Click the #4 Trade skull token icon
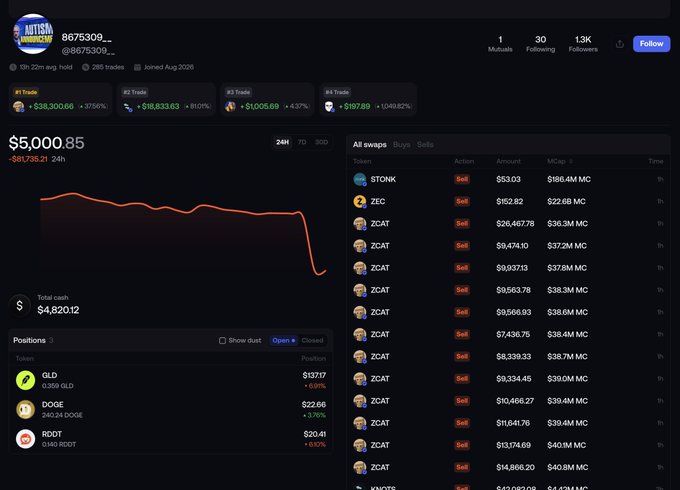The width and height of the screenshot is (680, 490). (x=329, y=106)
